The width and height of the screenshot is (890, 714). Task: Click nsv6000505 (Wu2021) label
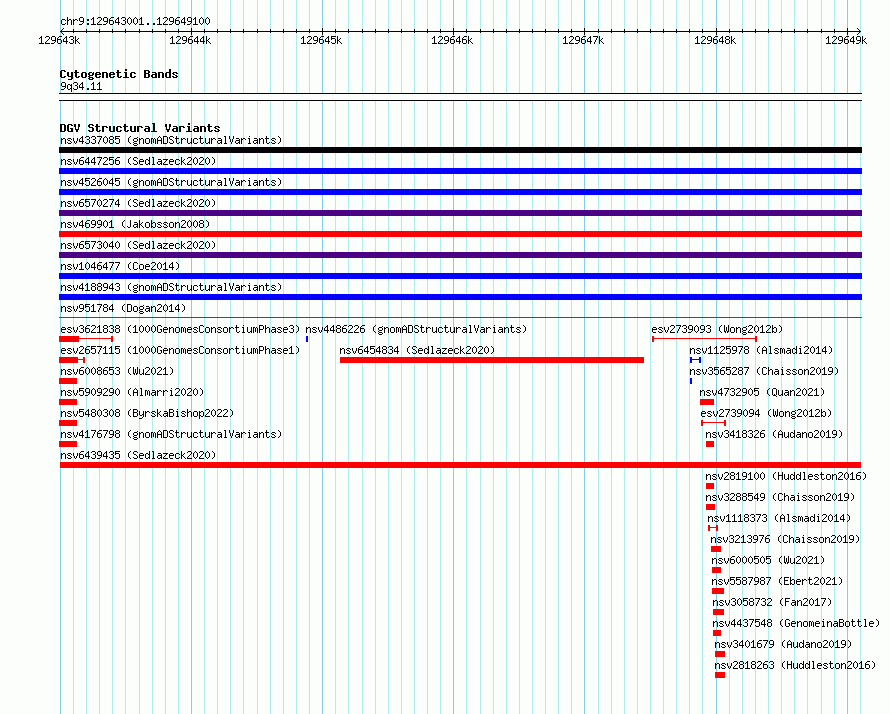[769, 560]
